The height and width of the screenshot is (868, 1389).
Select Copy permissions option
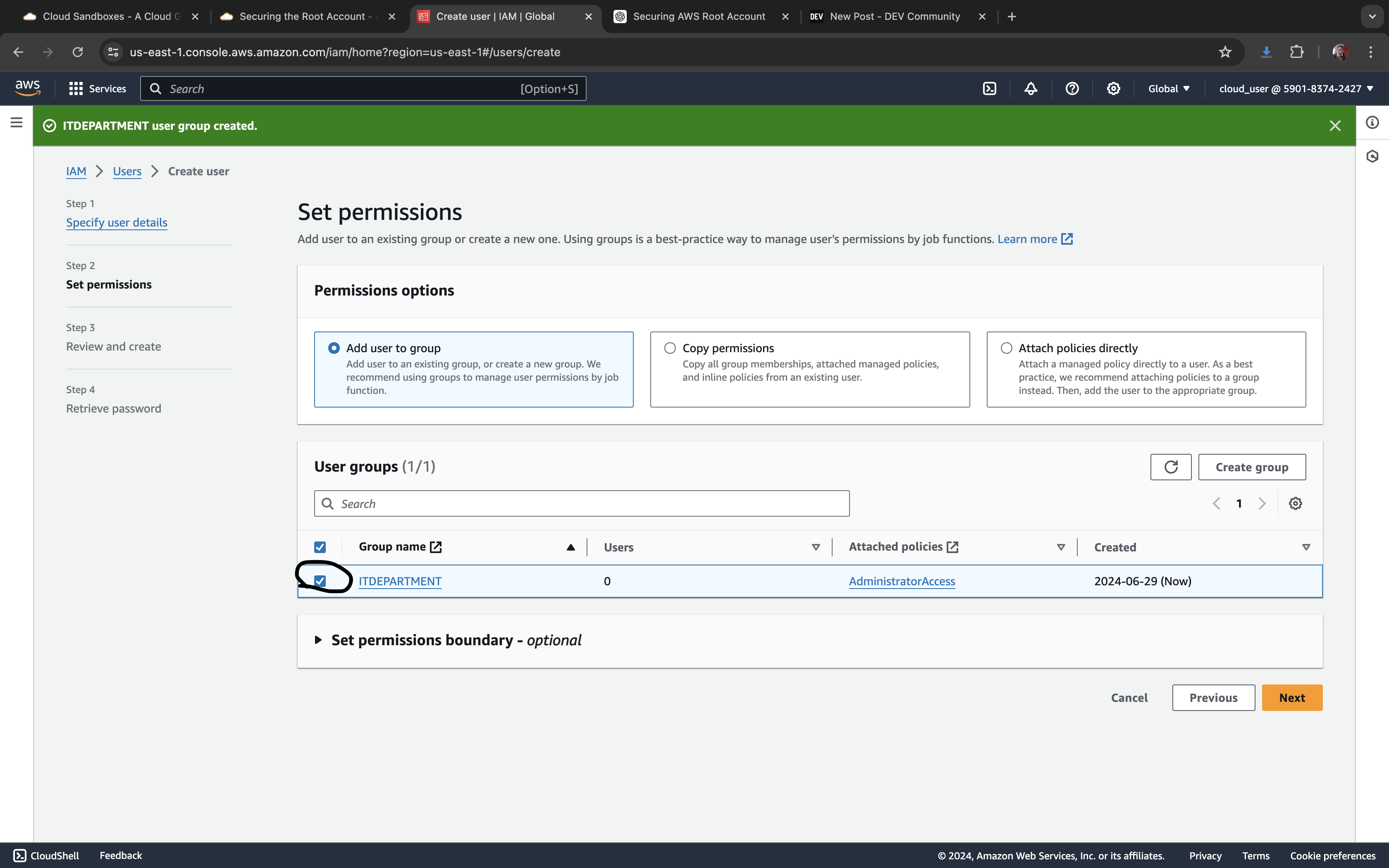[x=670, y=348]
